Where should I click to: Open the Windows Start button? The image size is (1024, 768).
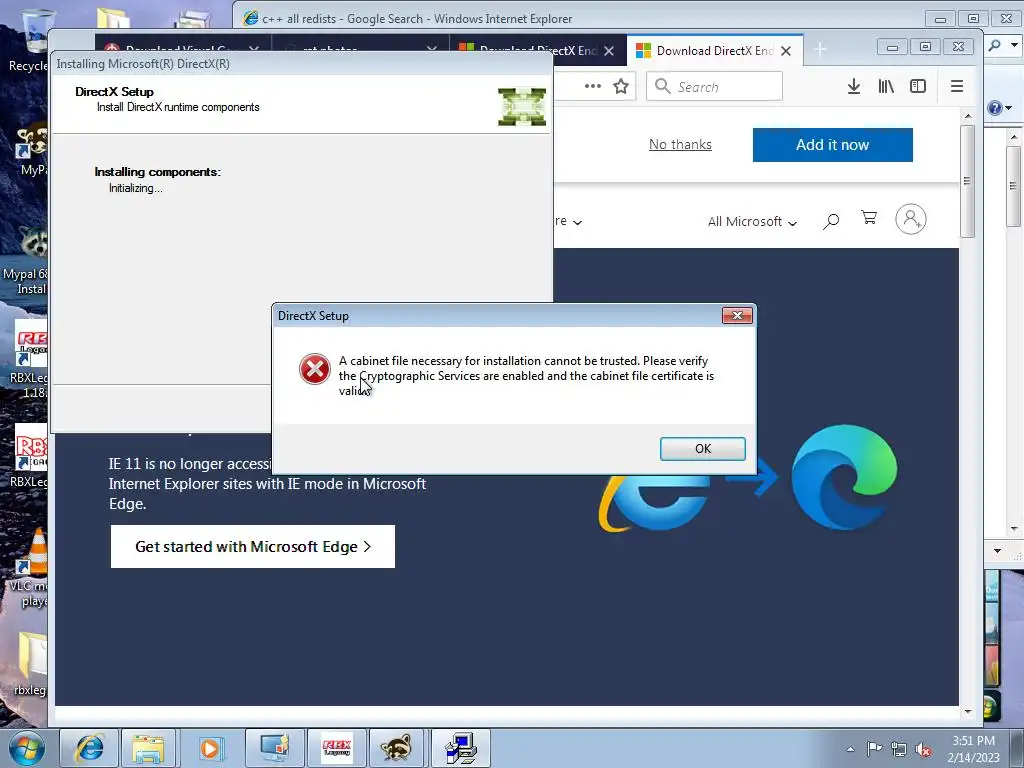(27, 748)
